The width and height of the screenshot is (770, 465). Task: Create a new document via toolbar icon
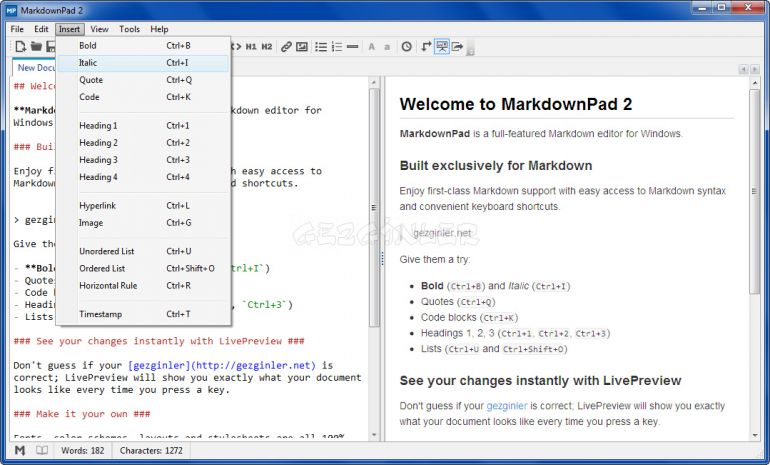click(x=20, y=47)
